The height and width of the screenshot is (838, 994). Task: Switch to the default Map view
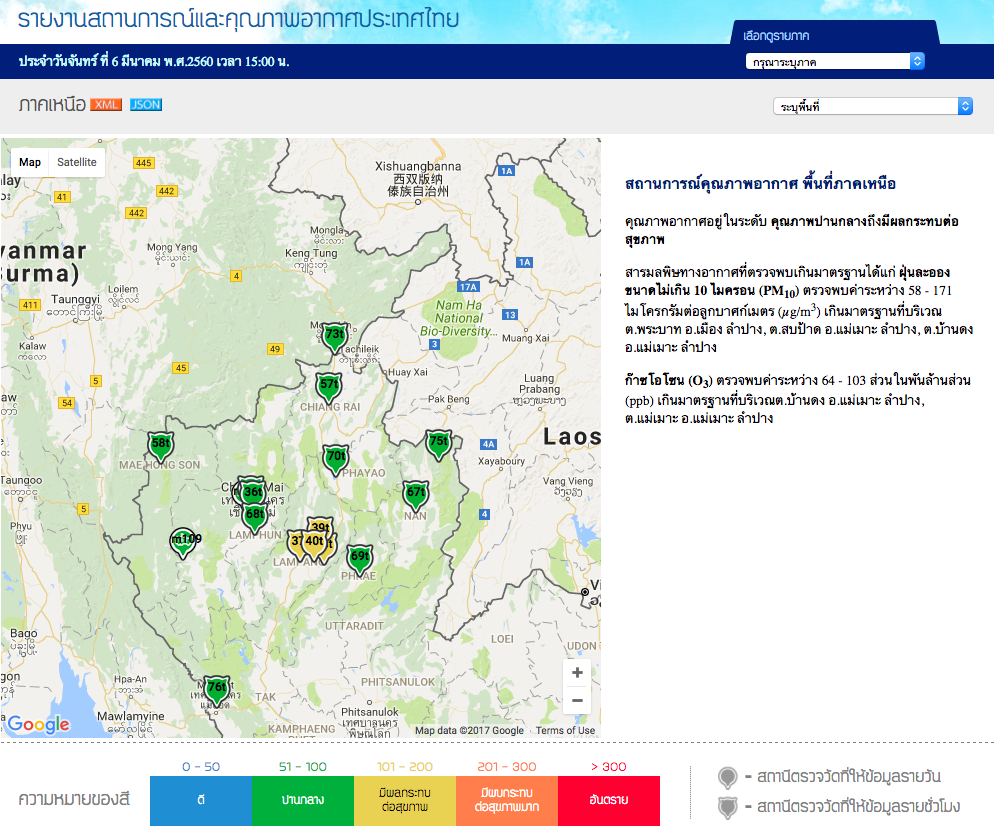pos(30,162)
